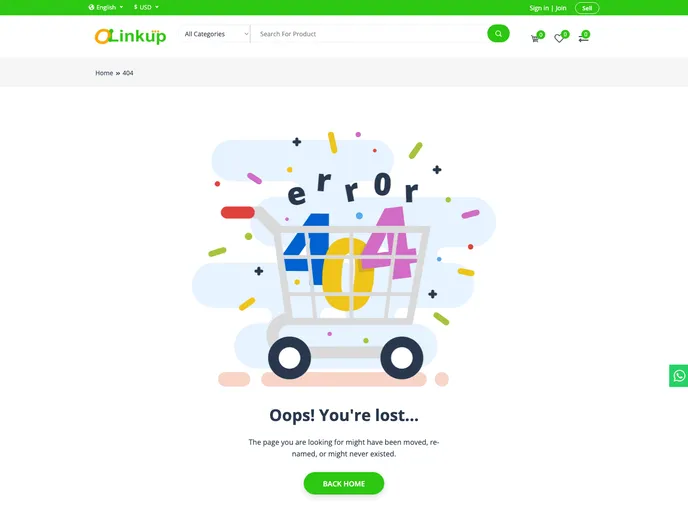688x512 pixels.
Task: Open WhatsApp chat floating icon
Action: tap(679, 376)
